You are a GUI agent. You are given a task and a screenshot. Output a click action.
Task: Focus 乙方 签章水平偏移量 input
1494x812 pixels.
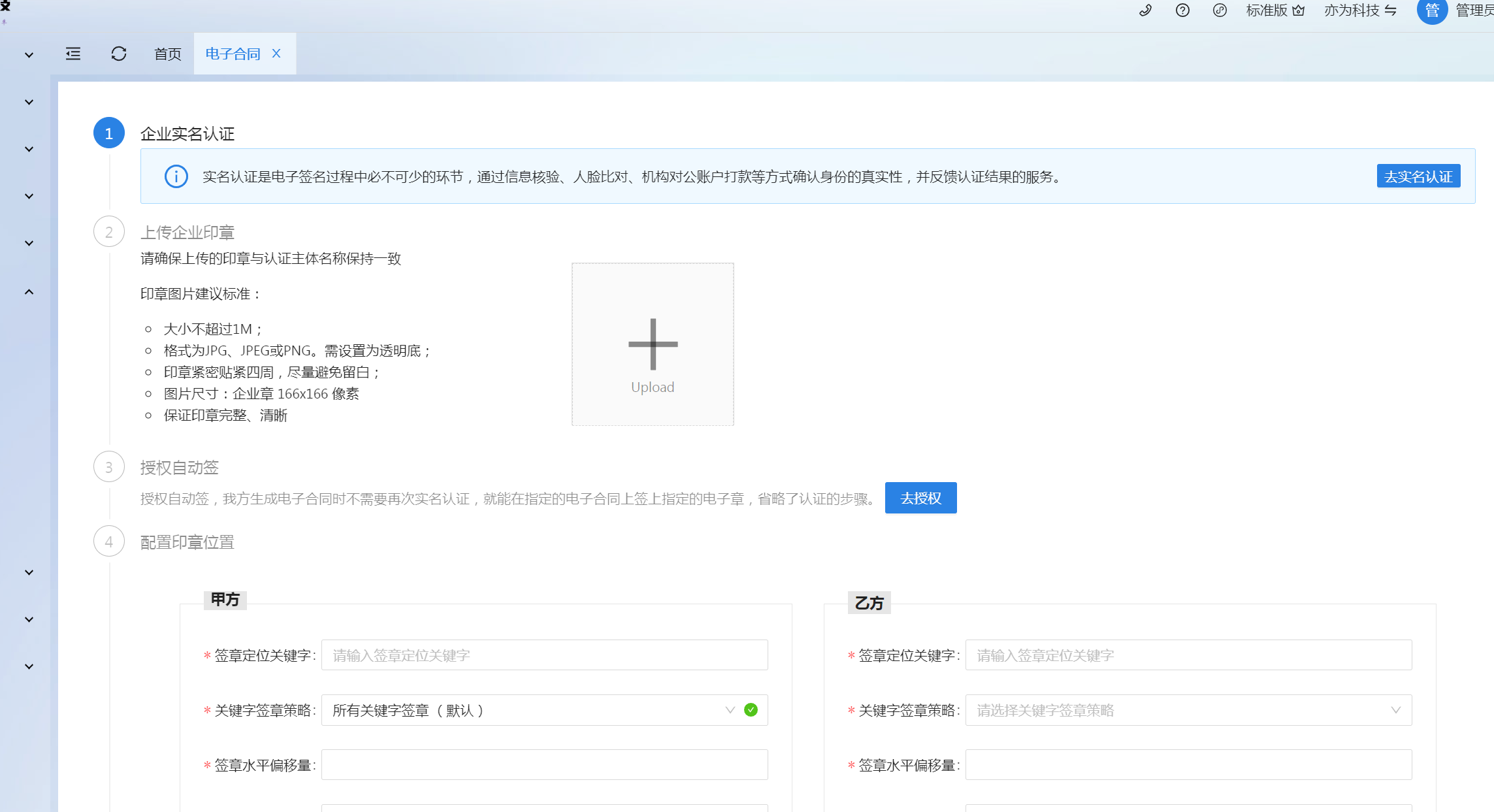(1188, 765)
